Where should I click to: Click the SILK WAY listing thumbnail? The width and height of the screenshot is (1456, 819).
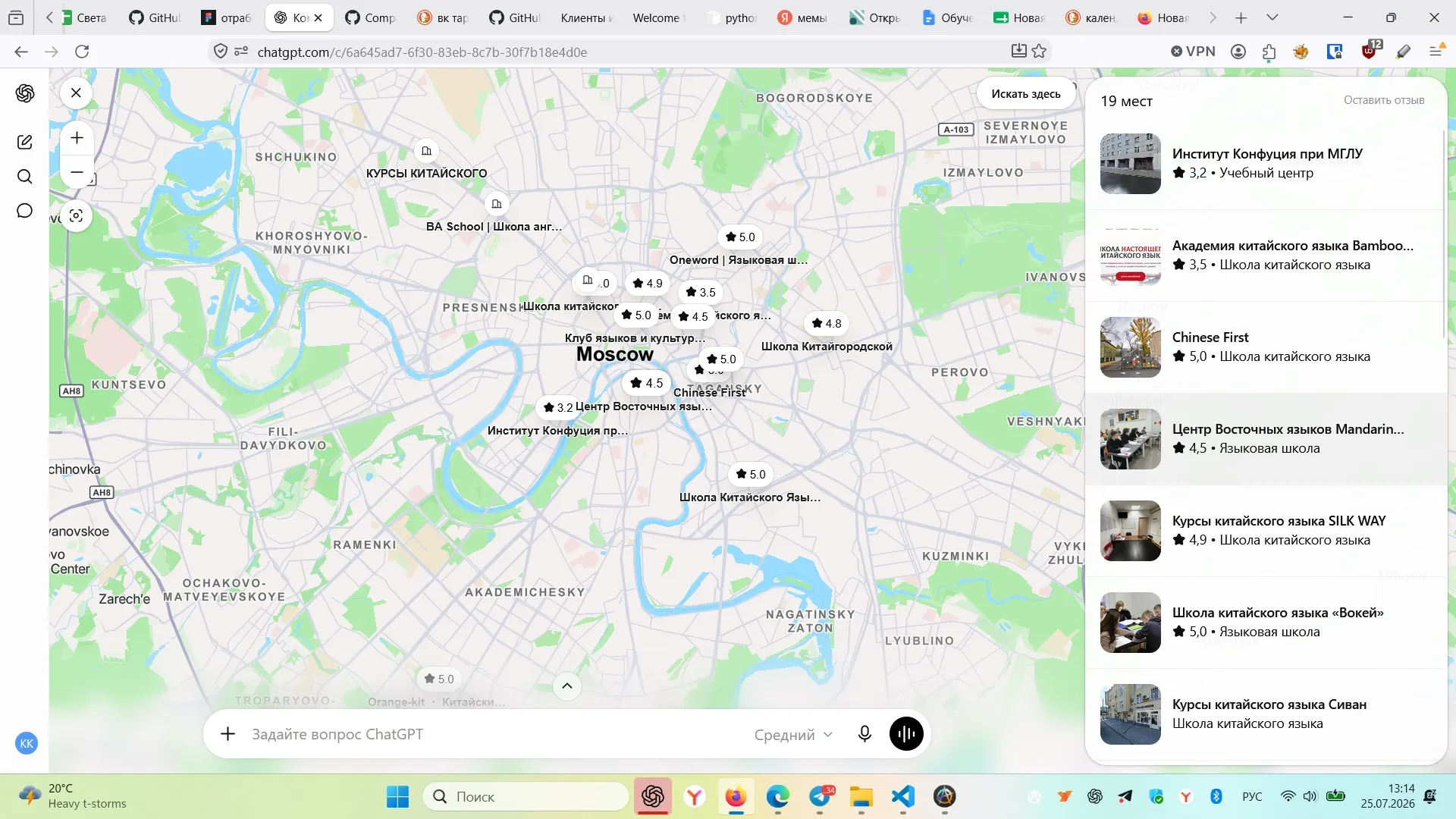point(1130,531)
